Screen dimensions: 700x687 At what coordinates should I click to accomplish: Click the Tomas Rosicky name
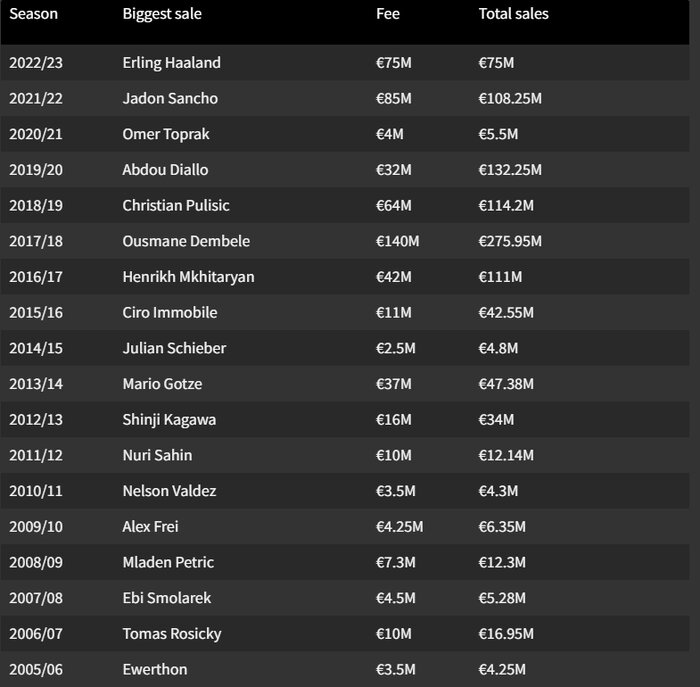click(x=172, y=634)
